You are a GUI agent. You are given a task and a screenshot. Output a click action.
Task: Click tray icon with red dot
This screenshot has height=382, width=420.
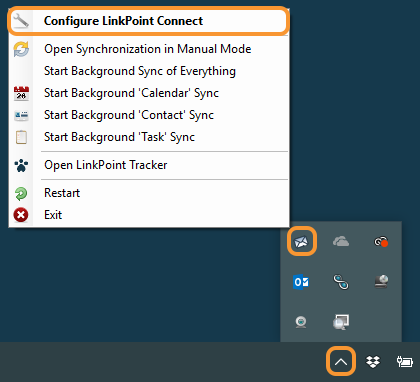[381, 241]
